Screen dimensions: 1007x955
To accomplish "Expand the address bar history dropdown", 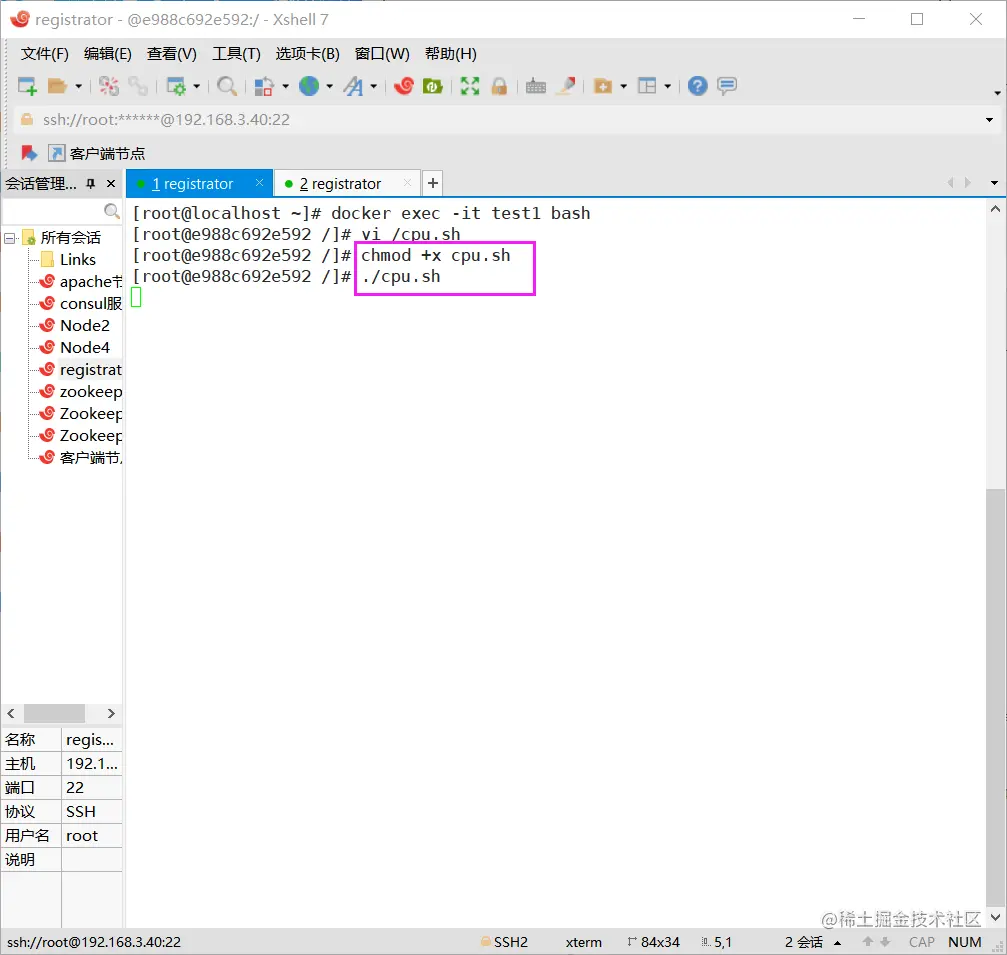I will pos(989,120).
